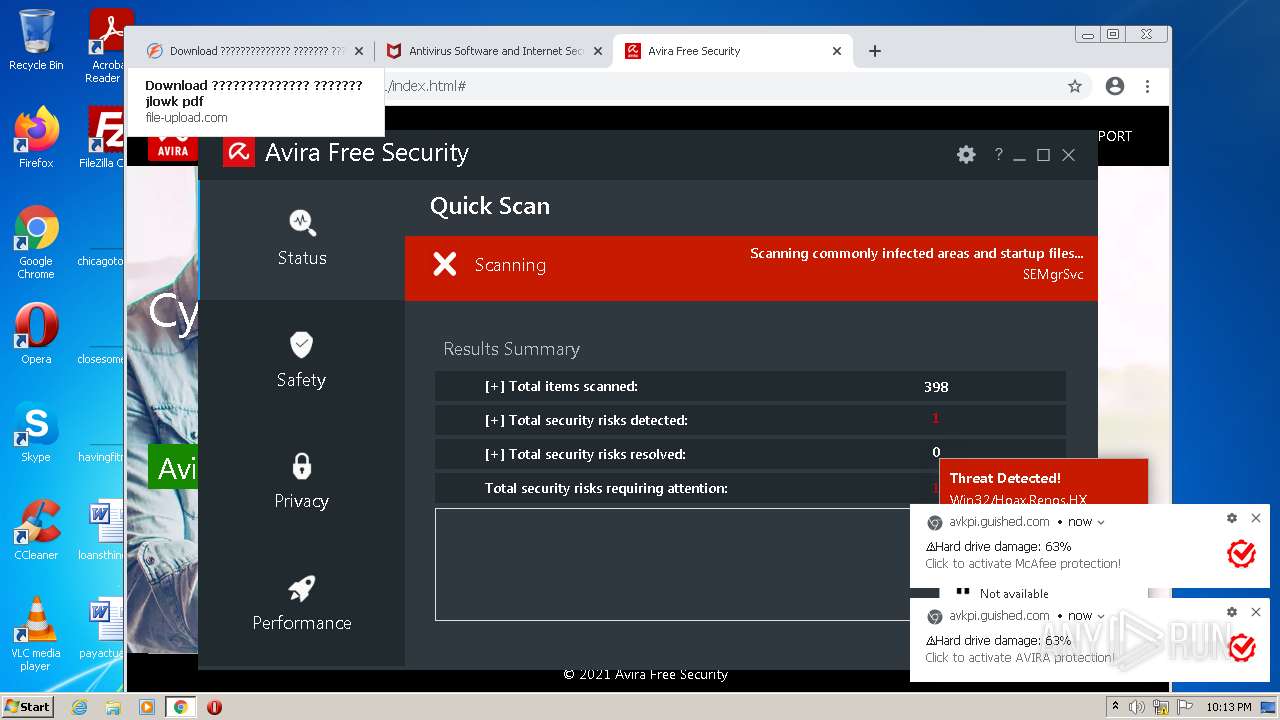The image size is (1280, 720).
Task: Dismiss the AVIRA protection notification
Action: [1256, 612]
